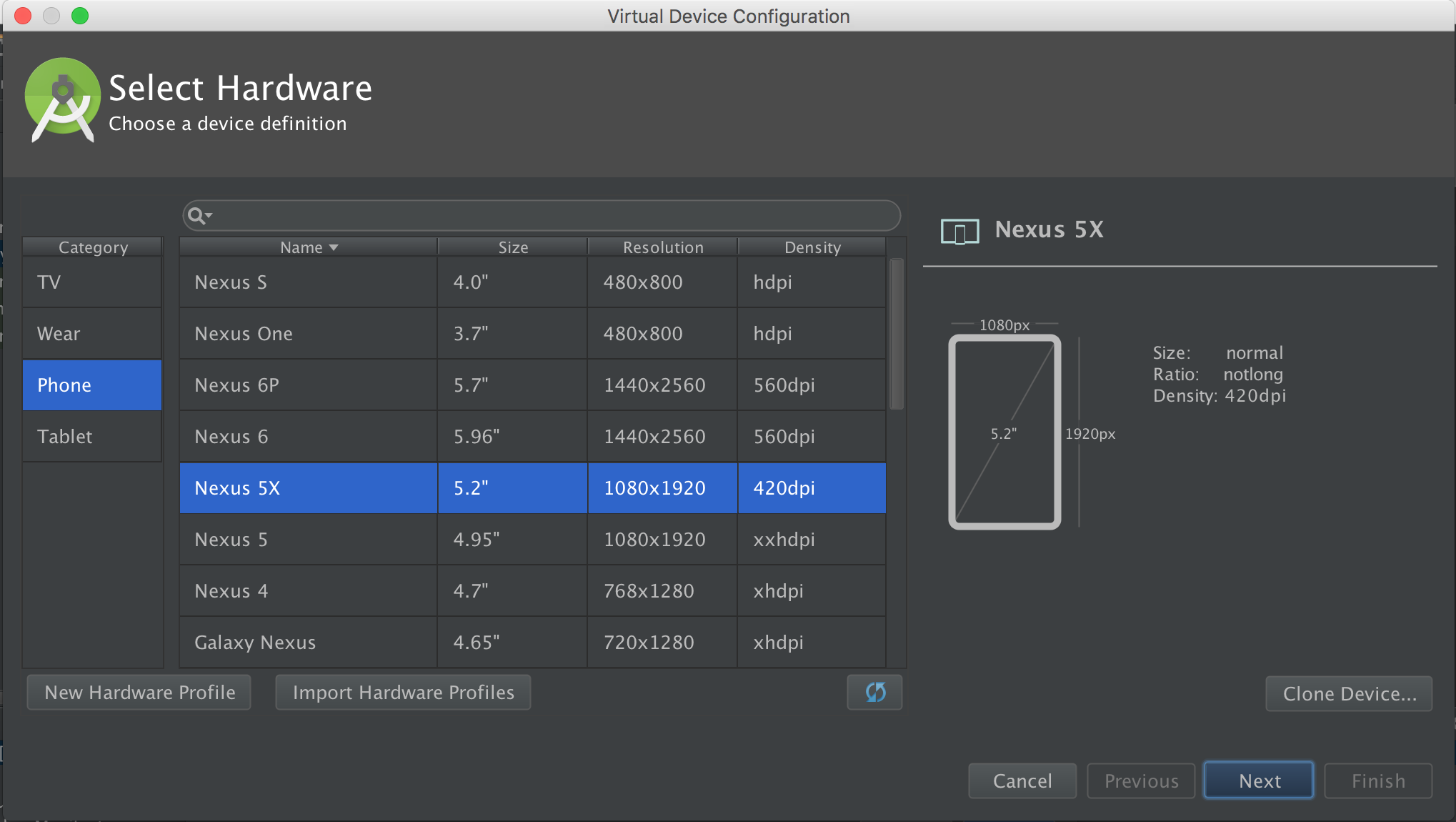The width and height of the screenshot is (1456, 822).
Task: Click the Nexus 5X device type icon
Action: coord(959,231)
